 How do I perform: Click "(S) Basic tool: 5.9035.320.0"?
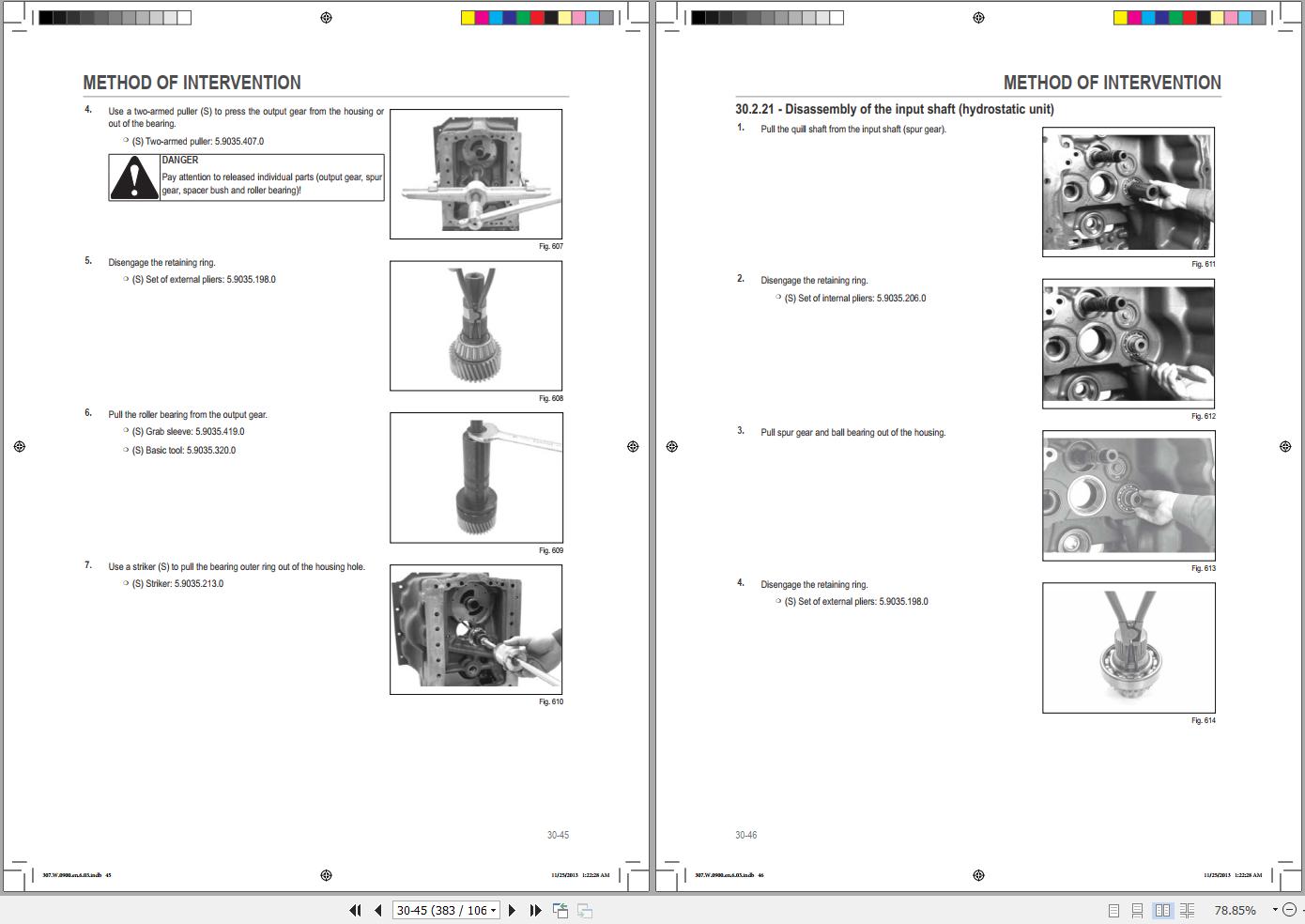184,451
